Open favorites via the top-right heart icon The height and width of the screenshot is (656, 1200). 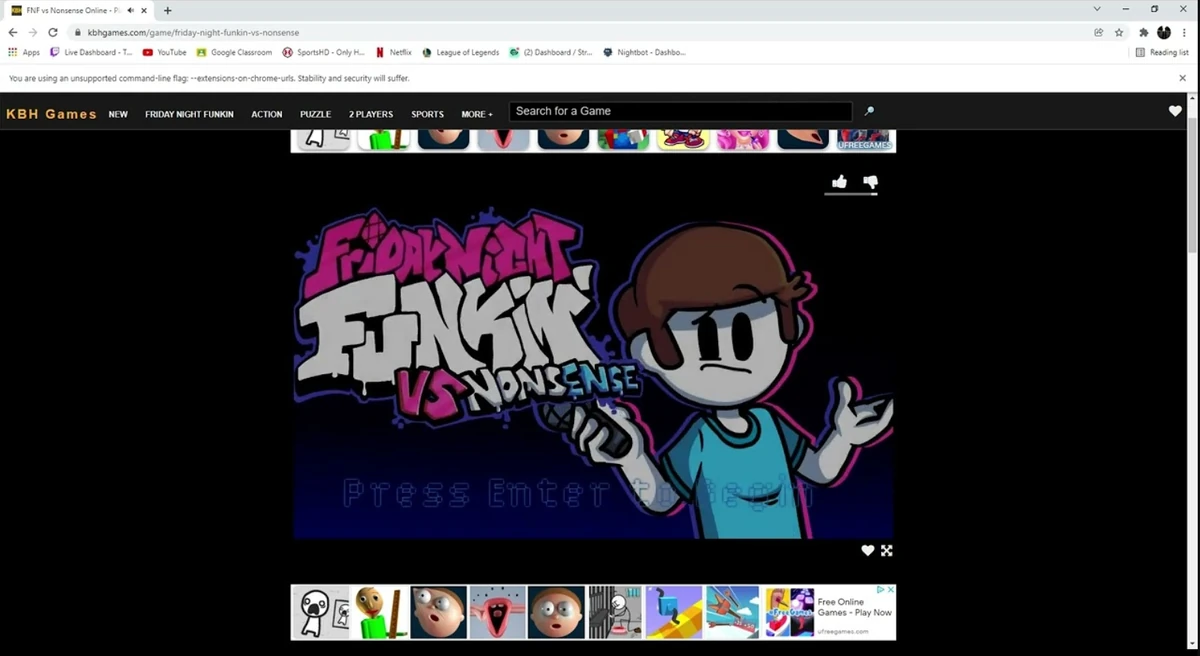pyautogui.click(x=1174, y=112)
